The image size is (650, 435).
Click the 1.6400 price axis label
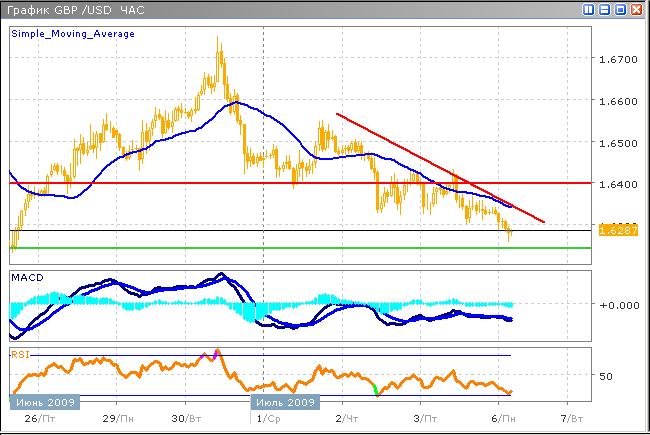[618, 184]
